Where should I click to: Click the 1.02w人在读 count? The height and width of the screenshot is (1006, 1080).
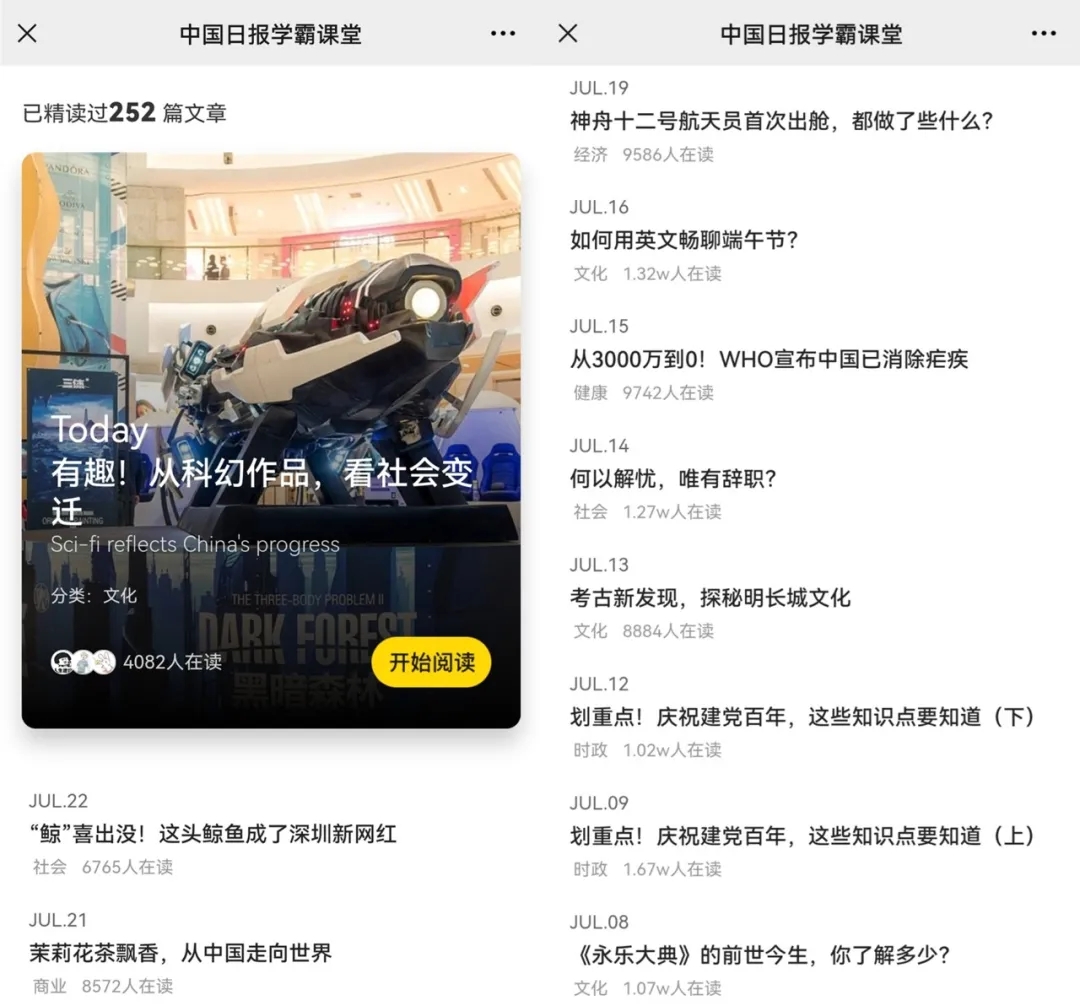point(672,750)
